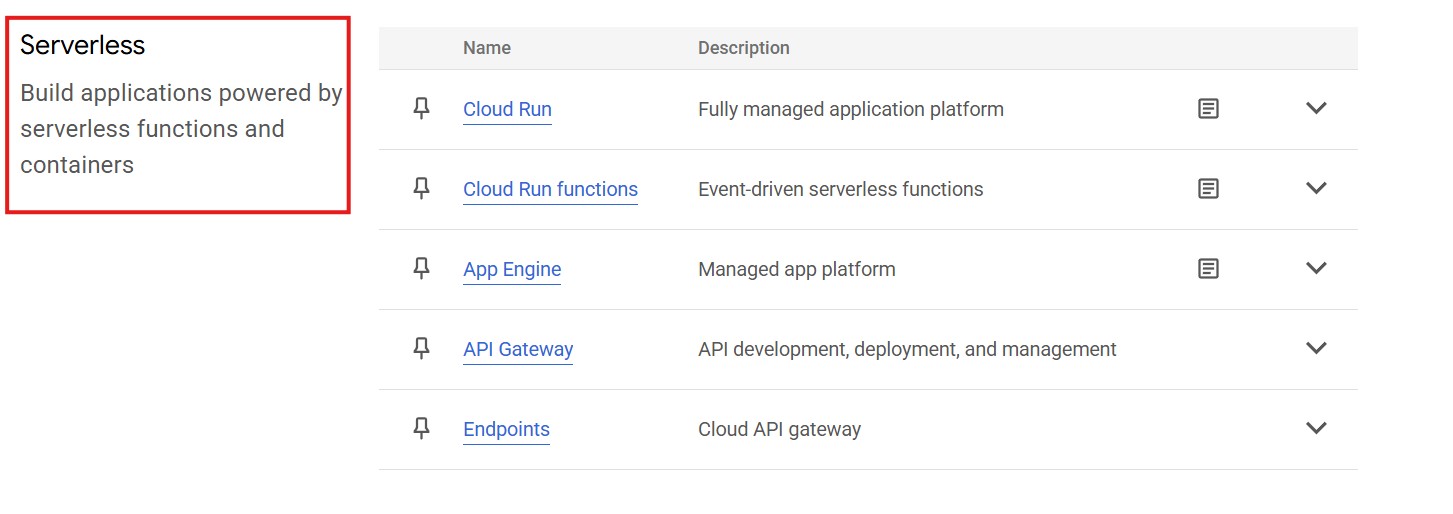The width and height of the screenshot is (1453, 514).
Task: Open Cloud Run documentation icon
Action: tap(1208, 109)
